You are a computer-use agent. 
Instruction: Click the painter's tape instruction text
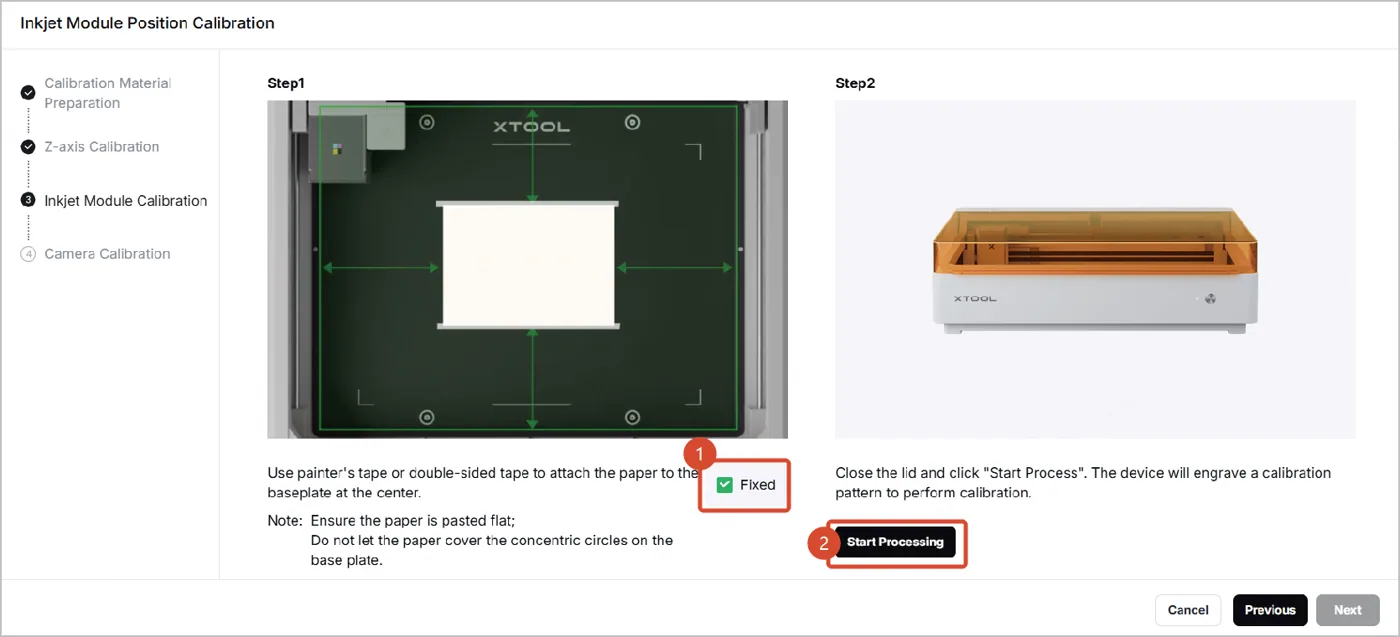pos(483,483)
